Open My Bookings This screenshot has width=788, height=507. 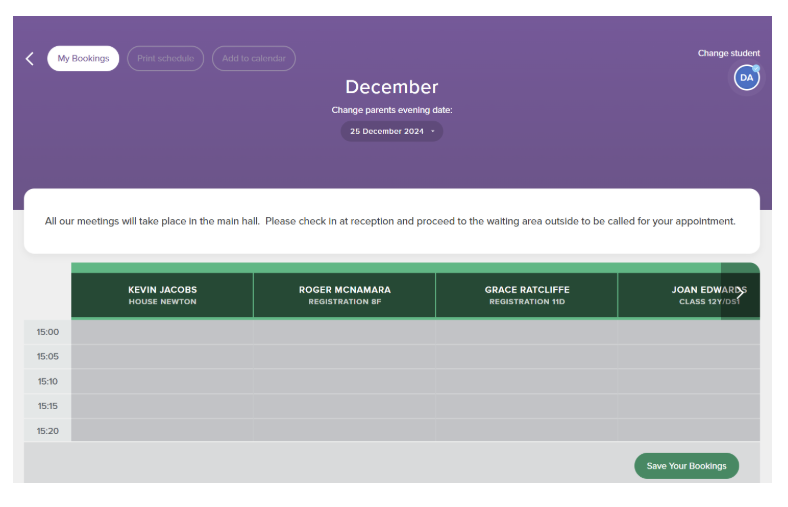click(x=83, y=59)
